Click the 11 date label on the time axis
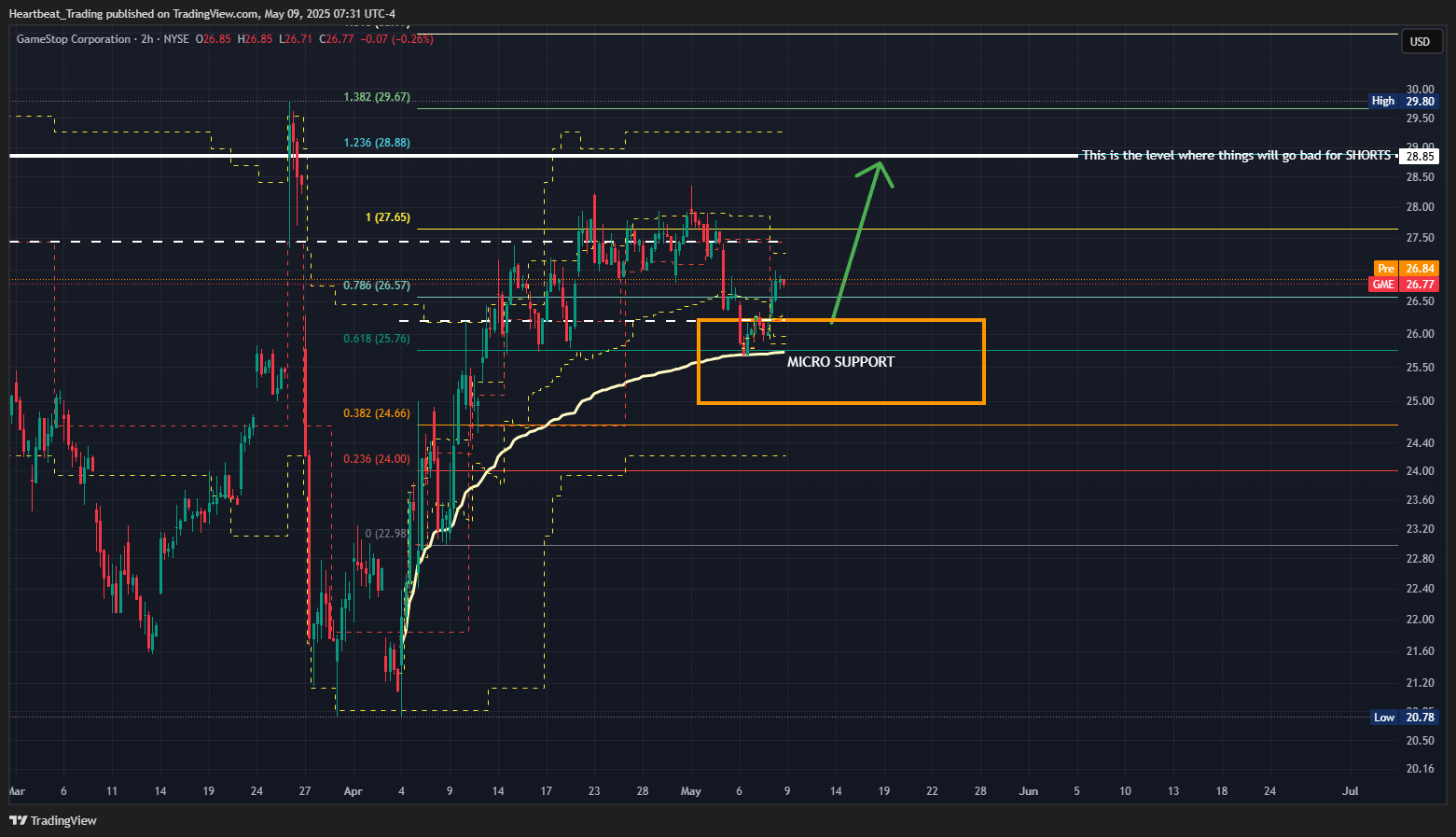The height and width of the screenshot is (837, 1456). pyautogui.click(x=112, y=791)
